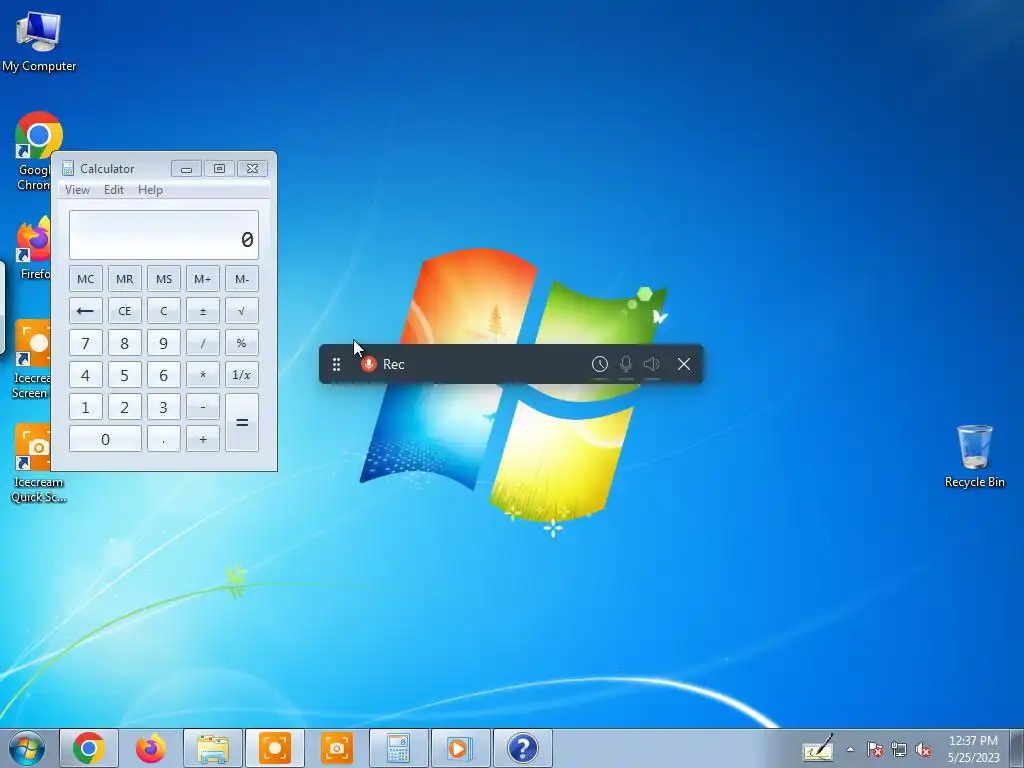This screenshot has height=768, width=1024.
Task: Click the equals (=) key
Action: tap(242, 423)
